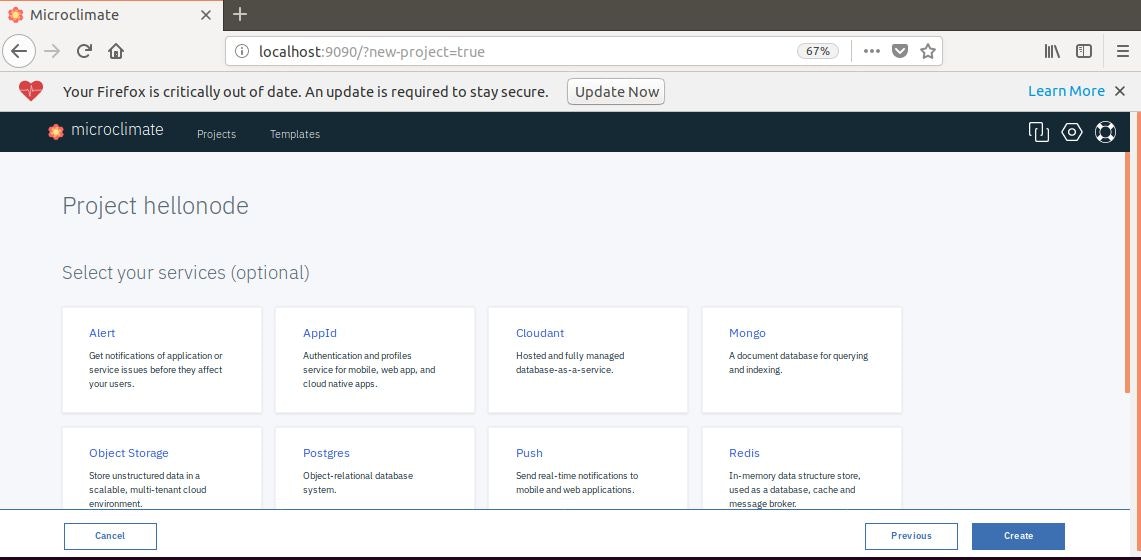This screenshot has width=1141, height=560.
Task: Open the Templates menu item
Action: coord(295,134)
